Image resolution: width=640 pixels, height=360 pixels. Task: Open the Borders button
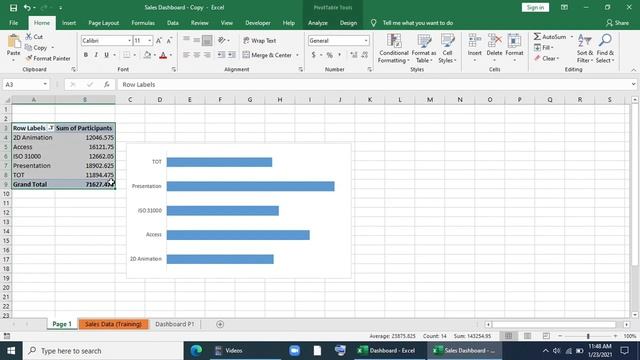127,55
